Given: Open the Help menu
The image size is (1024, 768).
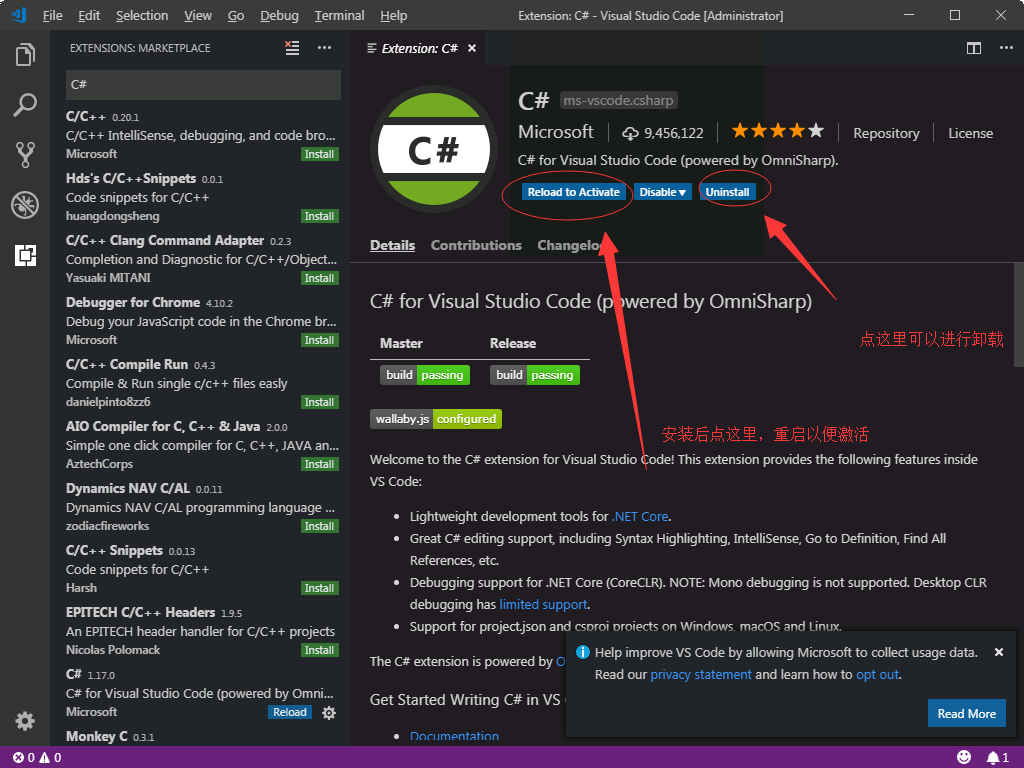Looking at the screenshot, I should [x=394, y=15].
